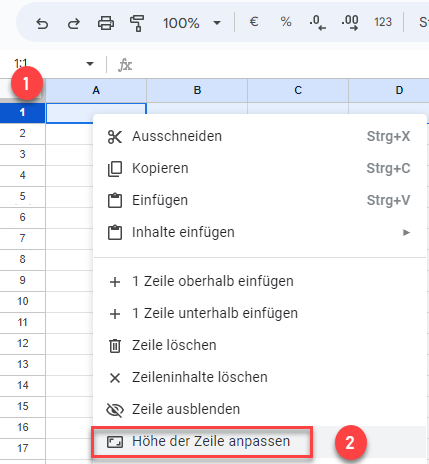
Task: Select row 14 header
Action: [x=22, y=386]
